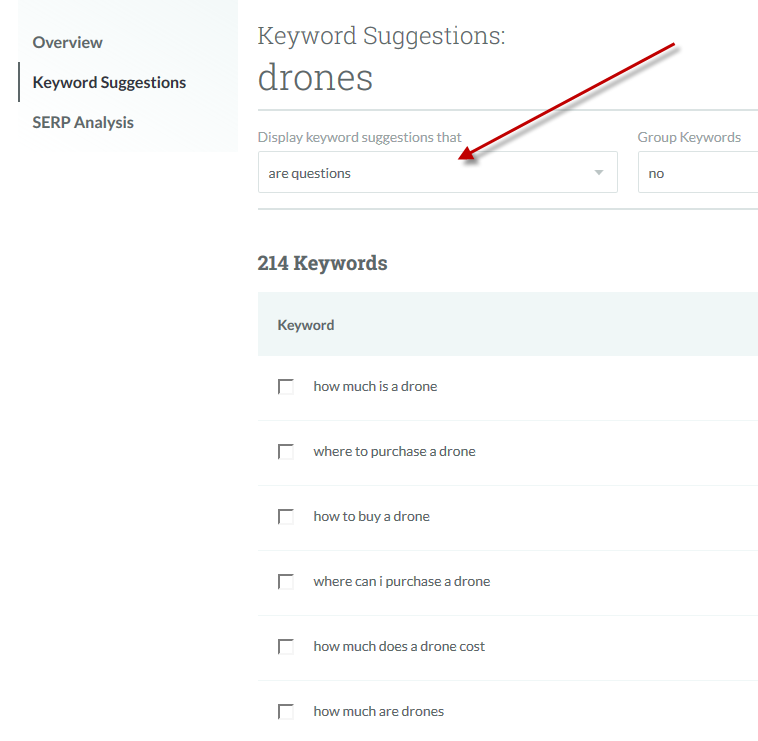Click the 'how to buy a drone' keyword text

click(x=371, y=516)
